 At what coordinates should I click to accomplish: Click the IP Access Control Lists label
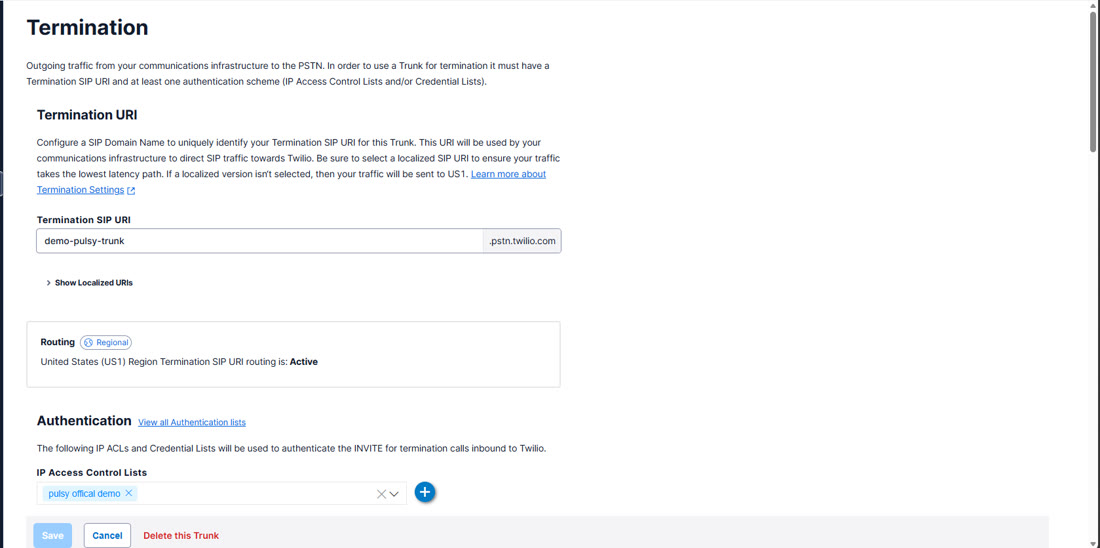pyautogui.click(x=92, y=473)
